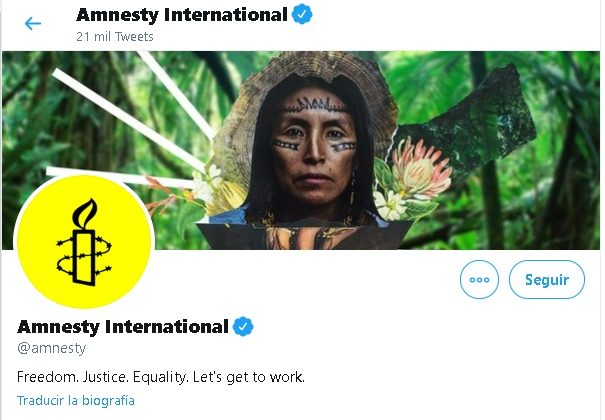Click the 21 mil Tweets count

click(x=114, y=36)
